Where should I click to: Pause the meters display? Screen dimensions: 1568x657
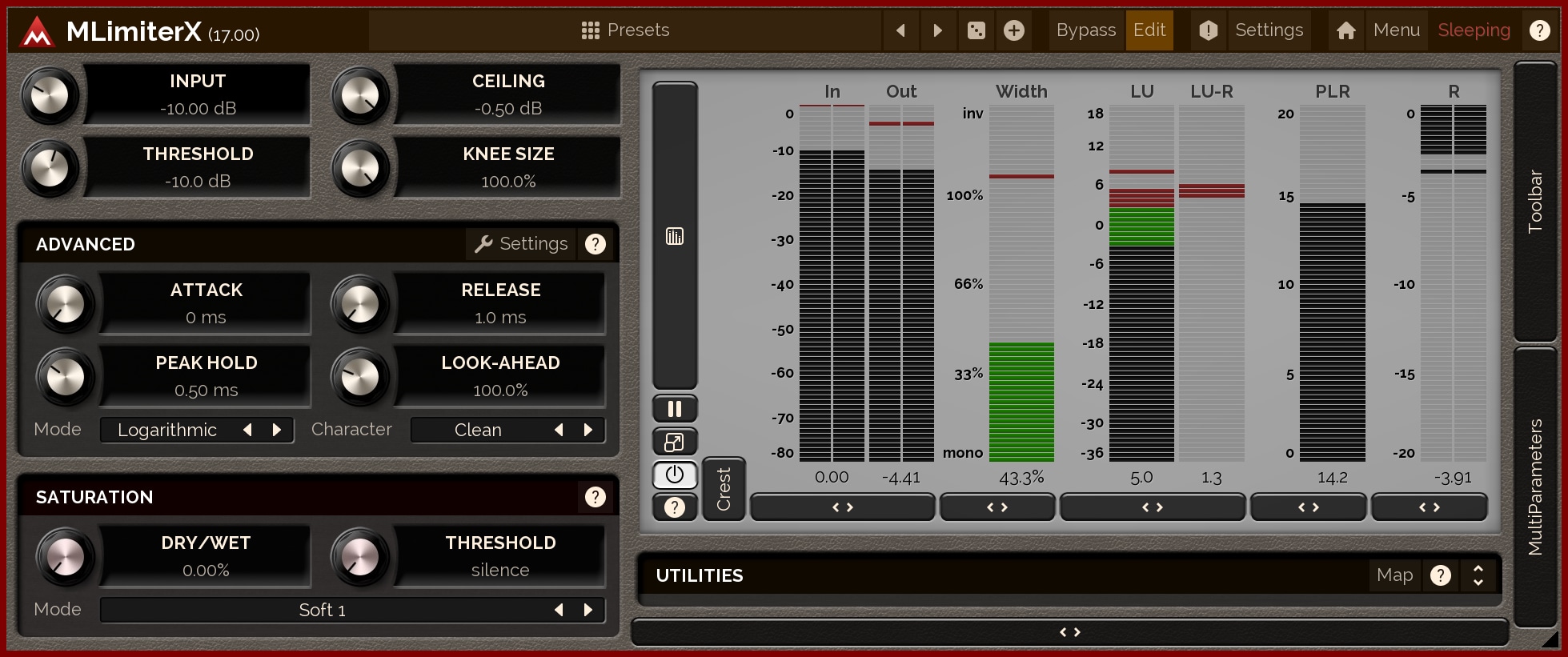point(675,409)
